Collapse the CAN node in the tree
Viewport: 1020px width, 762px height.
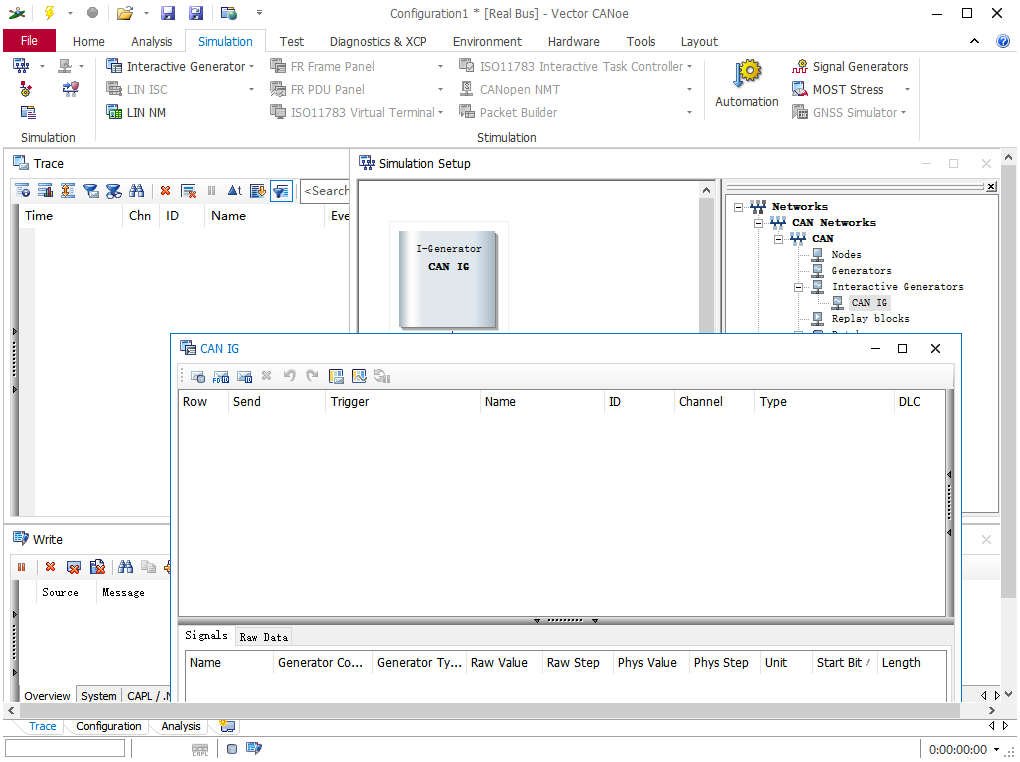[x=779, y=239]
